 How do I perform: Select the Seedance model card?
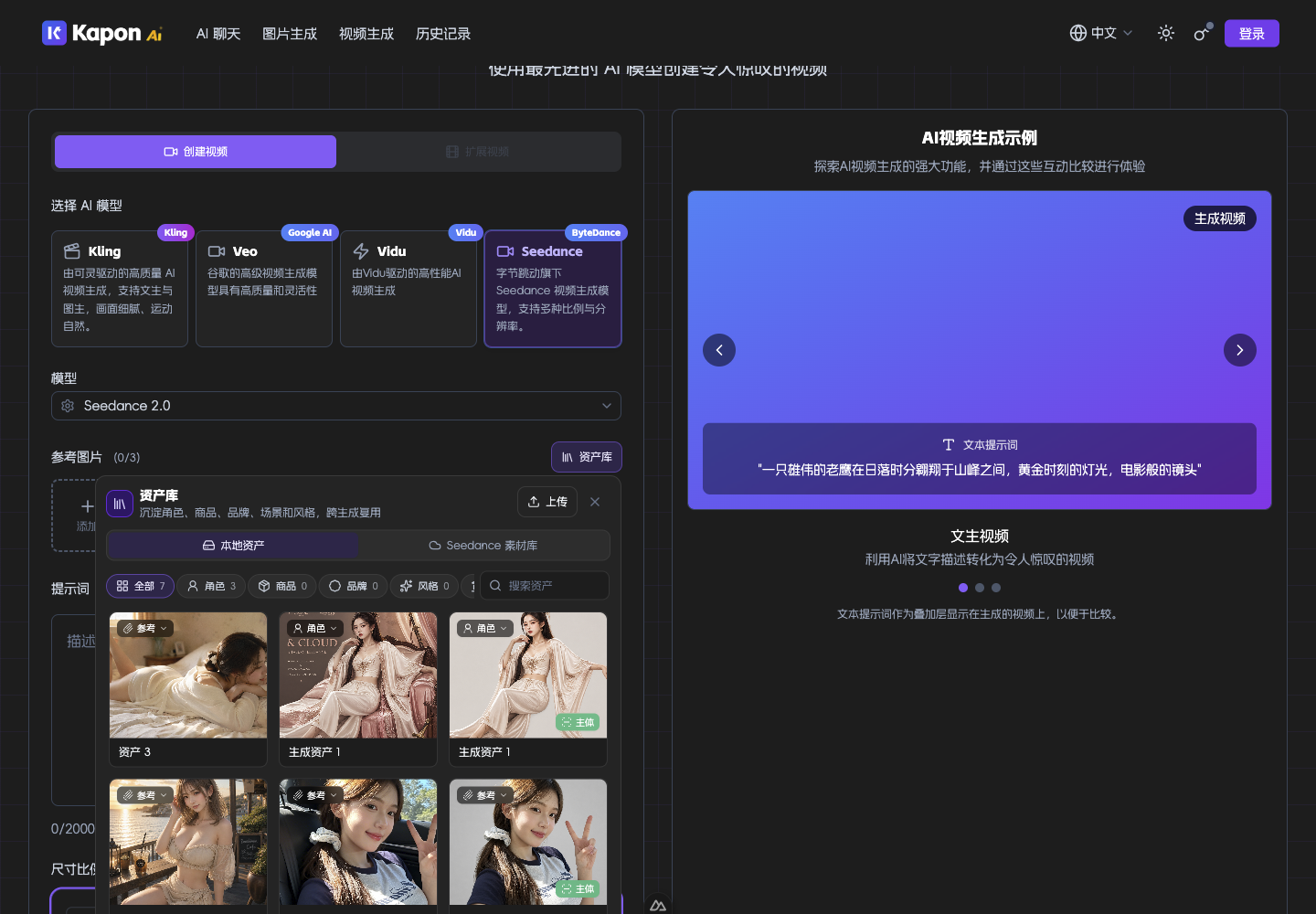(553, 289)
